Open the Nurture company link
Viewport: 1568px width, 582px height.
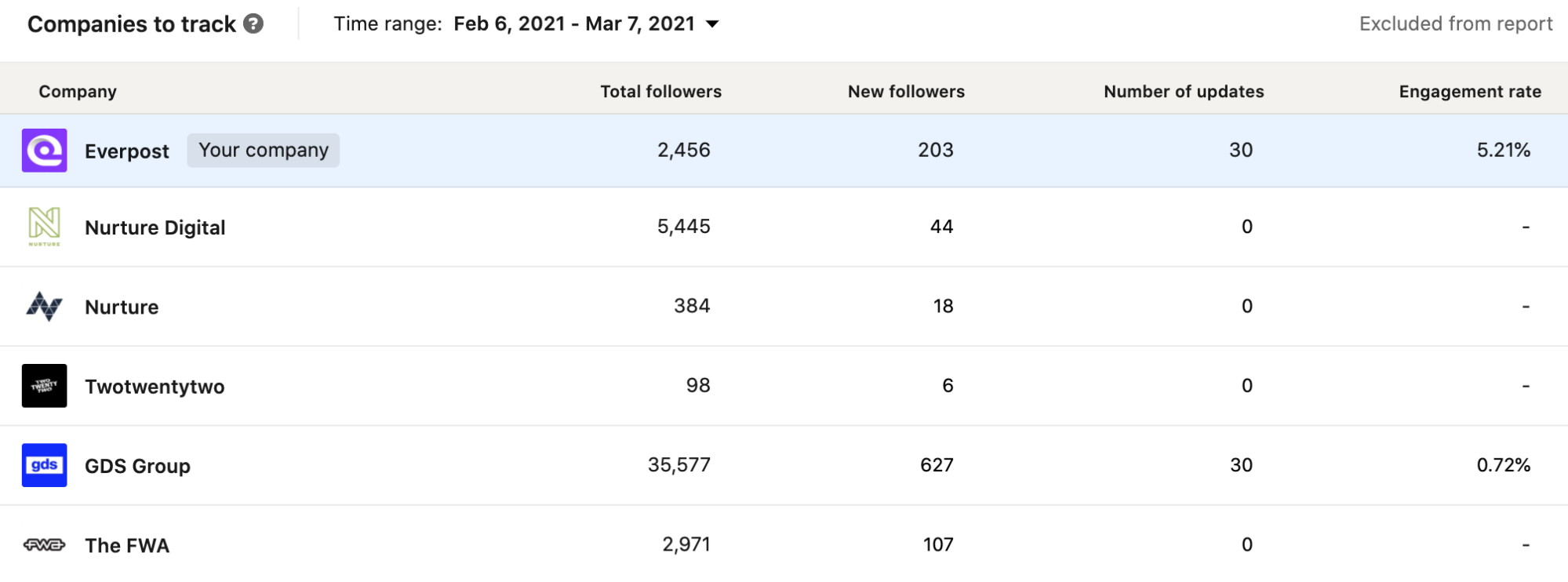point(122,307)
